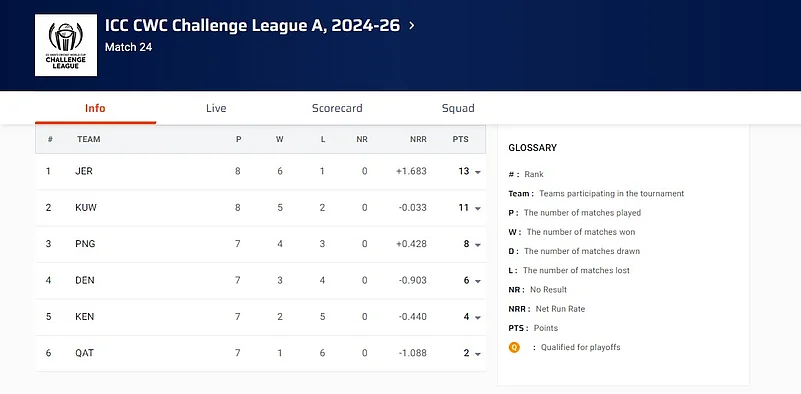Select the Info tab
The height and width of the screenshot is (394, 801).
pyautogui.click(x=95, y=108)
